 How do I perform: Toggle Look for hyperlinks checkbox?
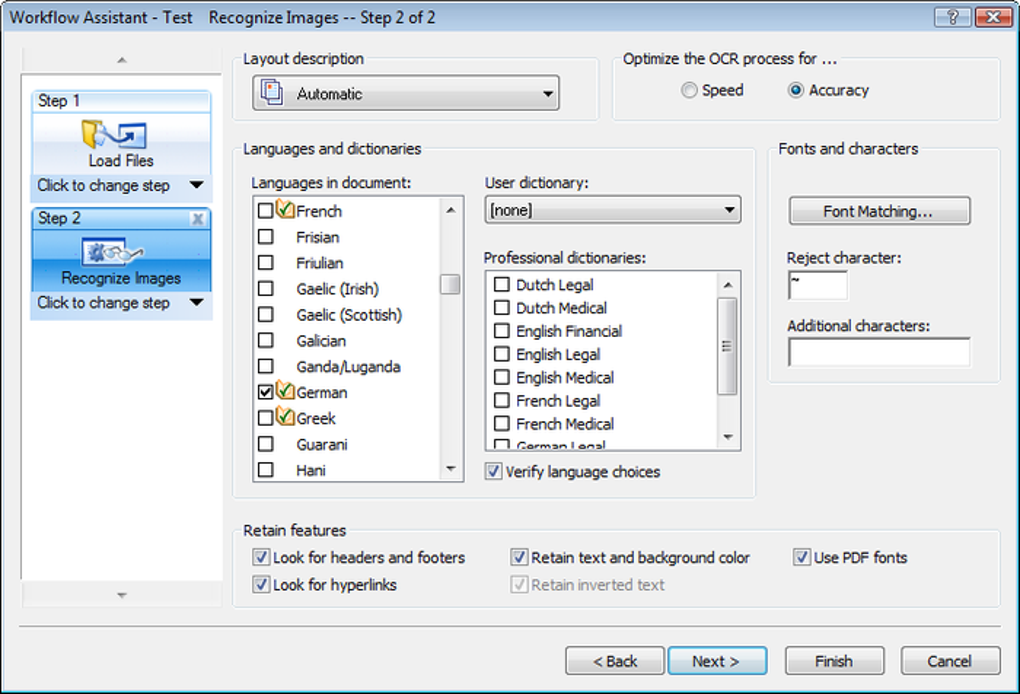click(262, 585)
